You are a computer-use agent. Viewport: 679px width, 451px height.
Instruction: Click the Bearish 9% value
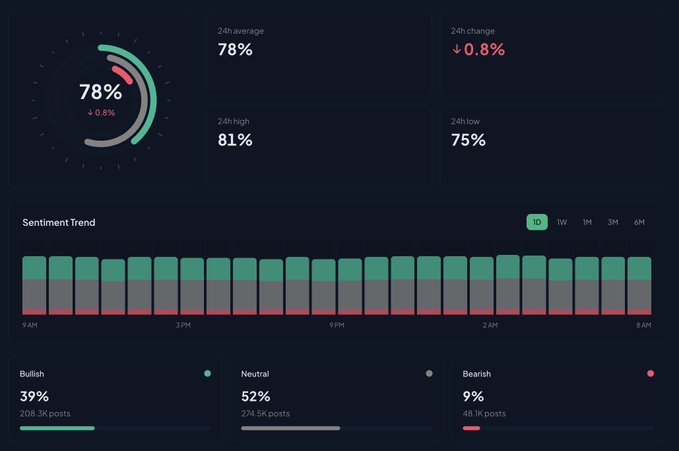(473, 396)
